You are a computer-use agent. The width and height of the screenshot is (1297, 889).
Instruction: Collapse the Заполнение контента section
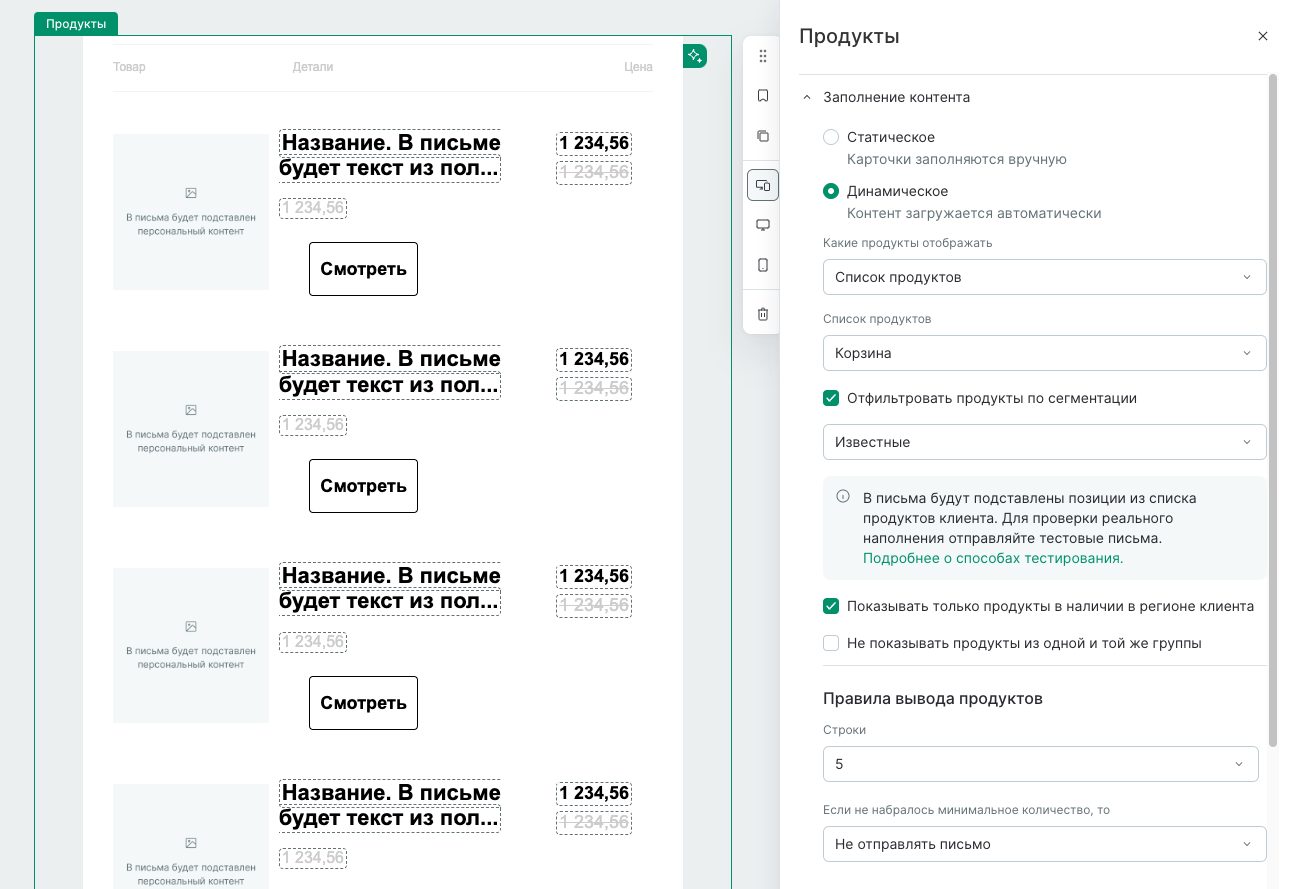coord(807,97)
